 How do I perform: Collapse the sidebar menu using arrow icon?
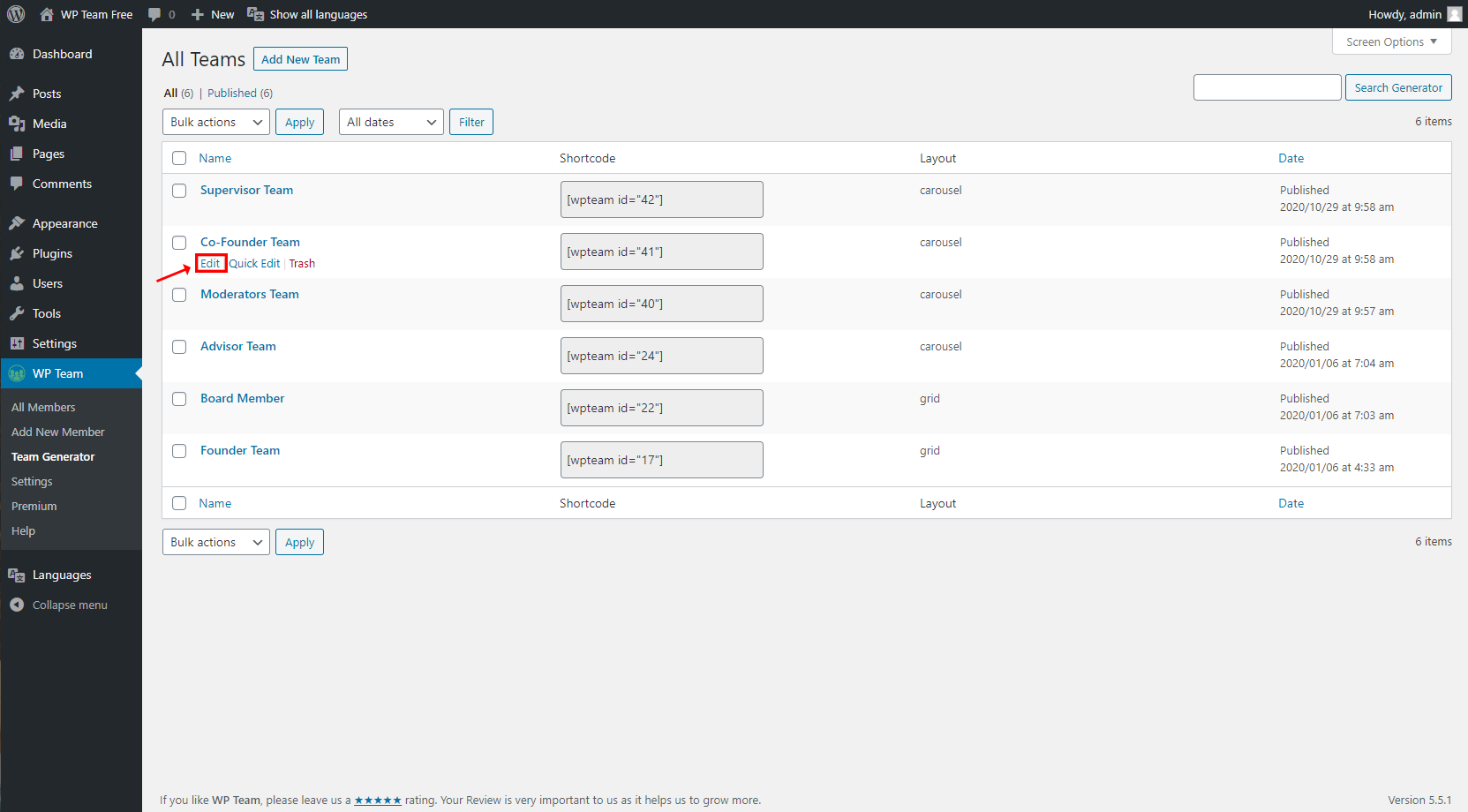pos(17,605)
